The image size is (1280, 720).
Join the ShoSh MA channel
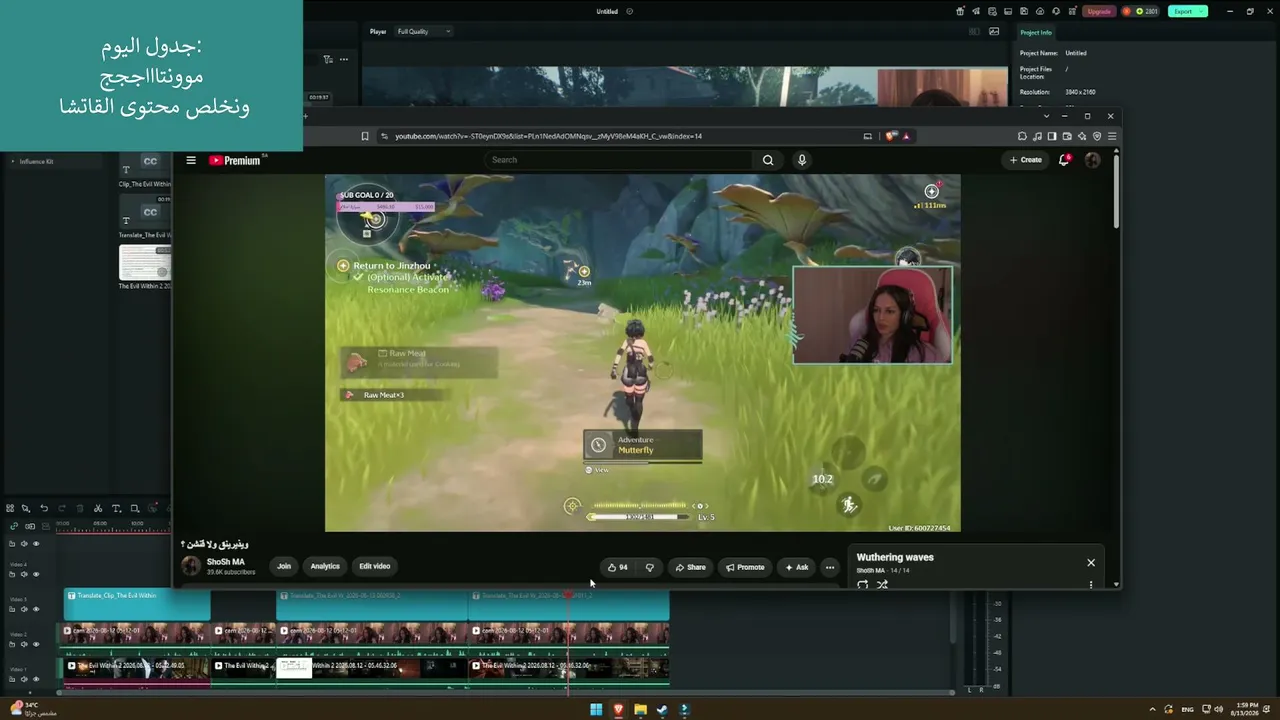pos(284,567)
